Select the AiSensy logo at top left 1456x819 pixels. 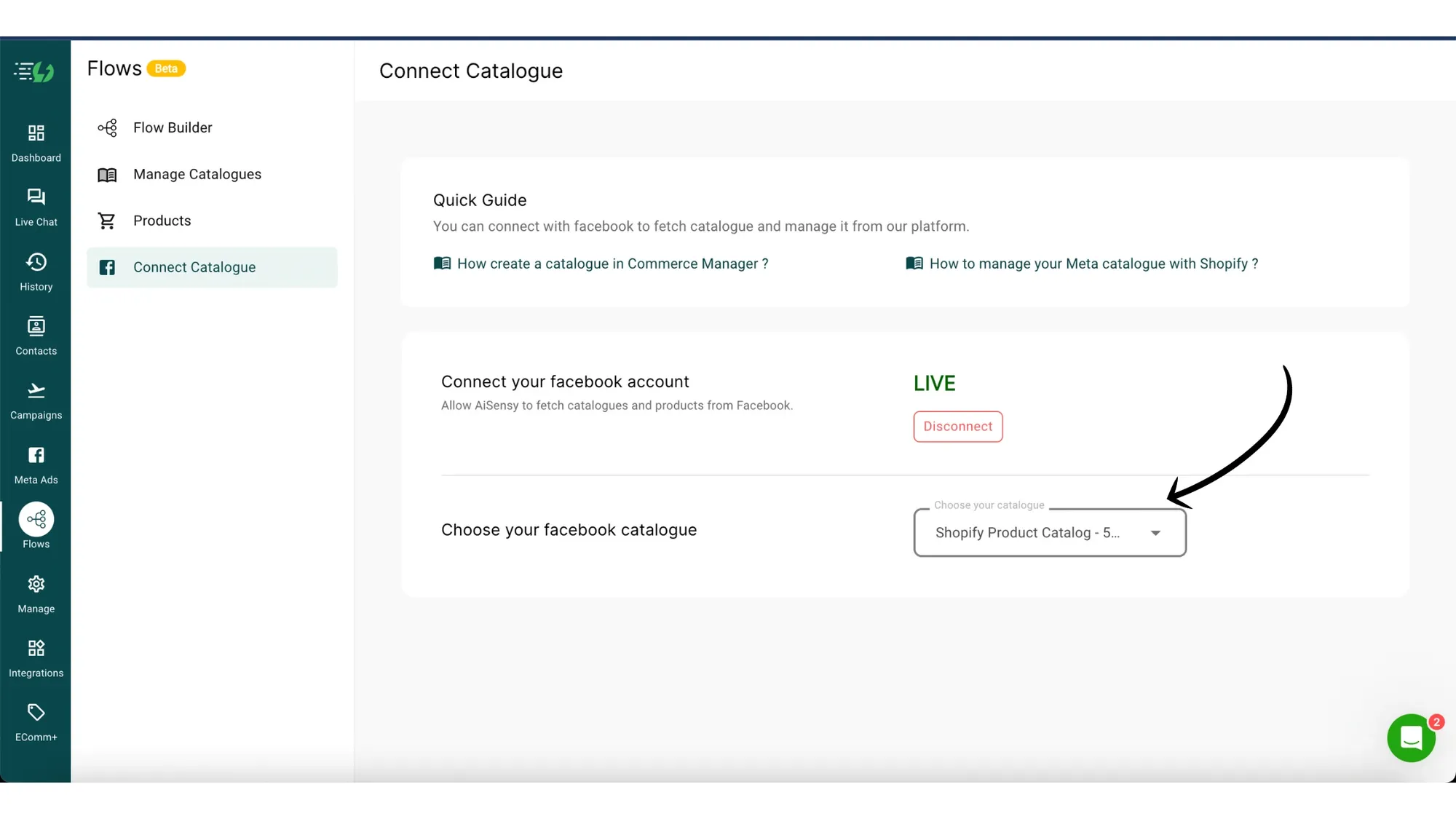[36, 71]
